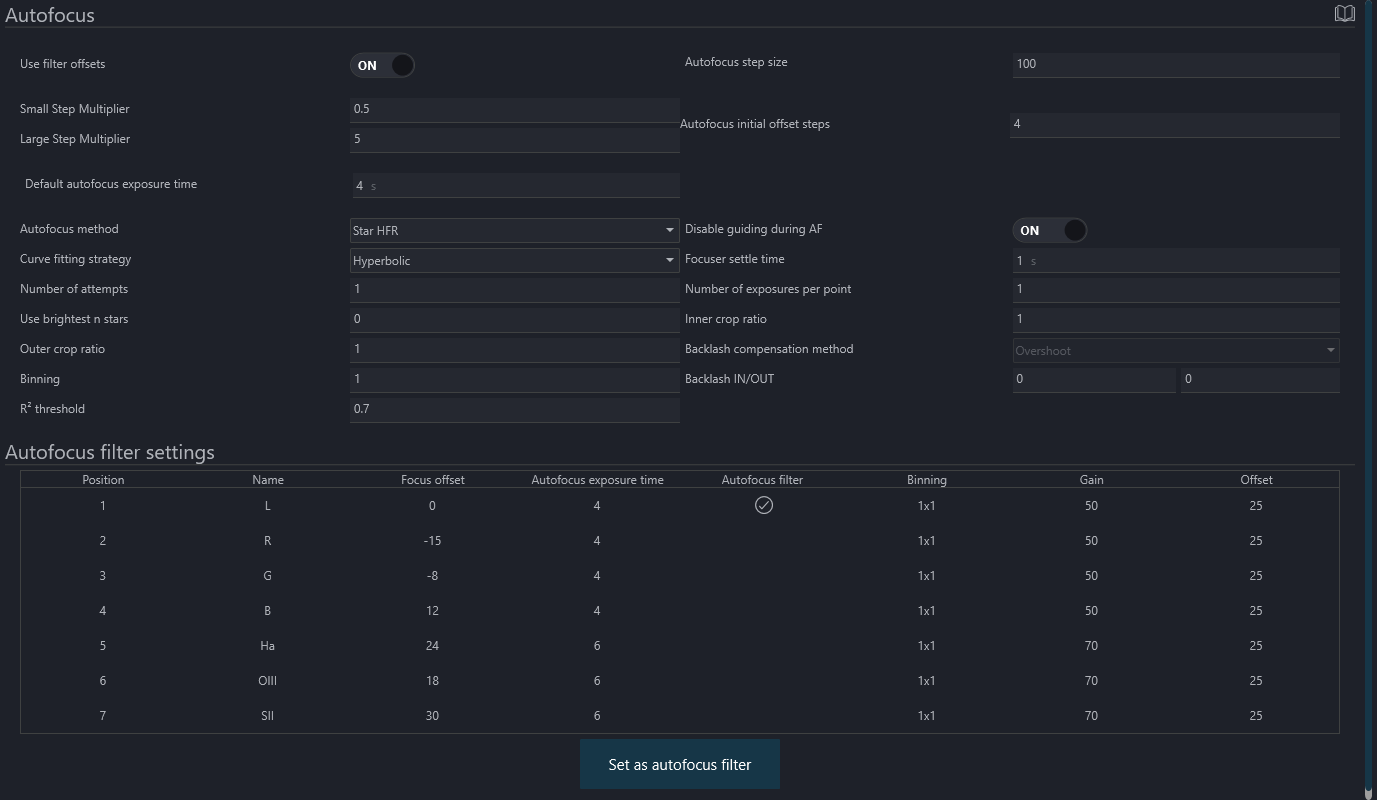Select the SII filter name cell
Viewport: 1377px width, 800px height.
point(267,716)
